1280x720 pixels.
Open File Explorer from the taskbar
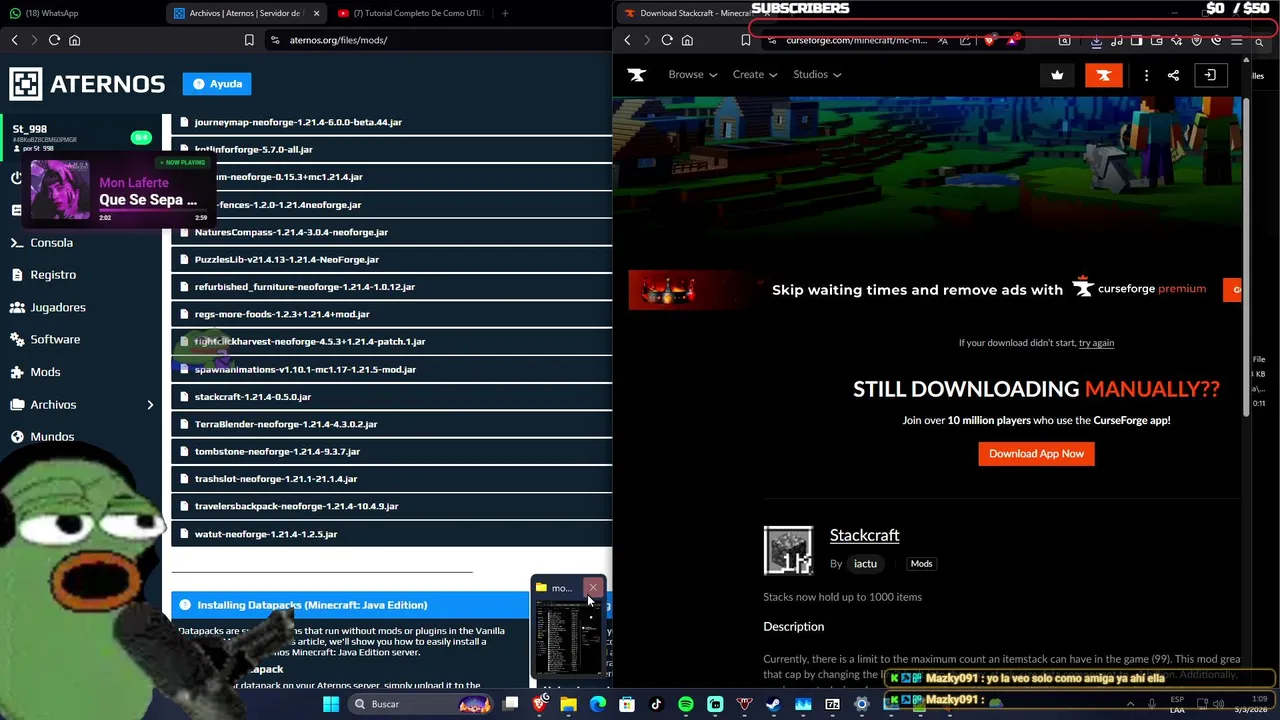tap(568, 704)
